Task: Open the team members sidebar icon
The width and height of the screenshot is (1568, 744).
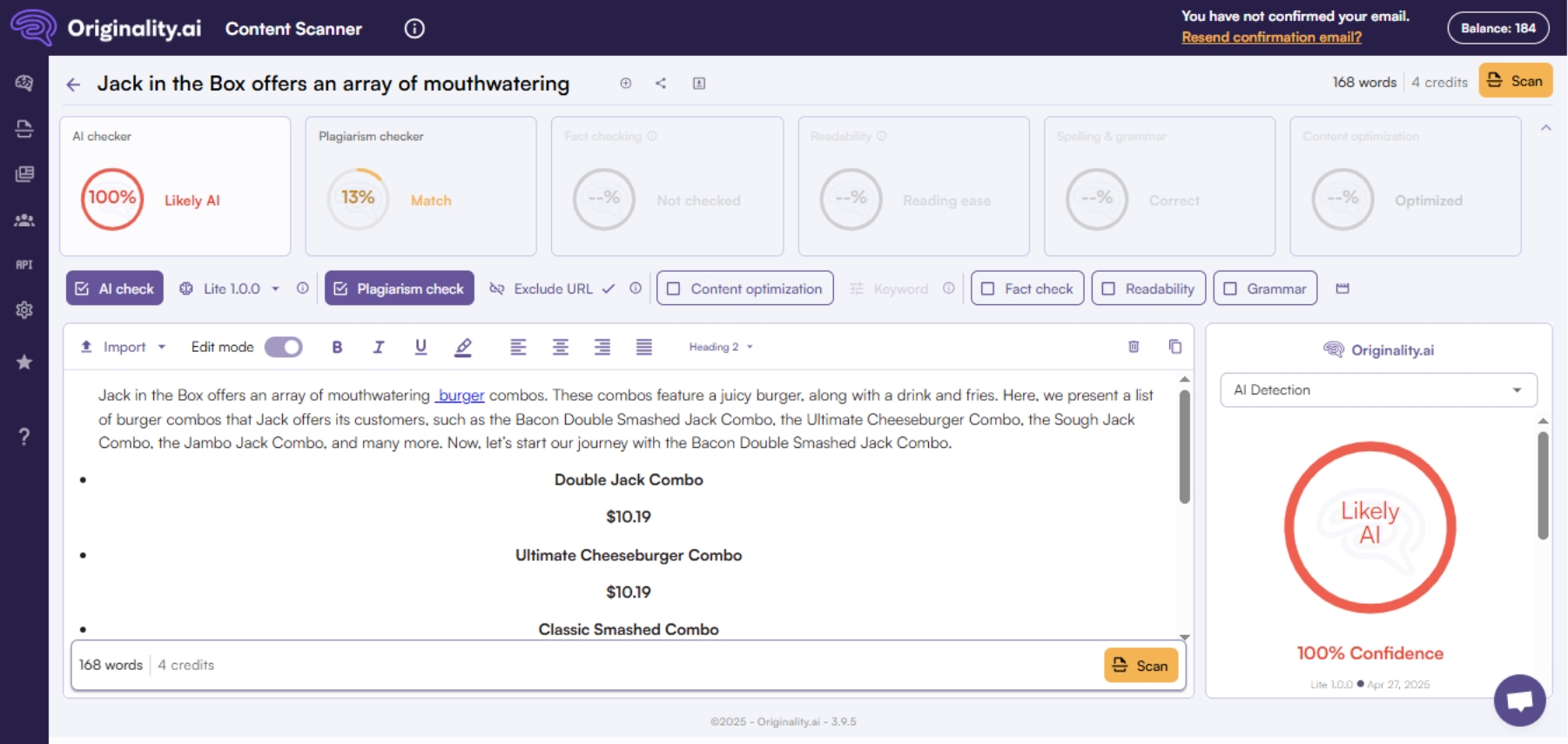Action: coord(24,220)
